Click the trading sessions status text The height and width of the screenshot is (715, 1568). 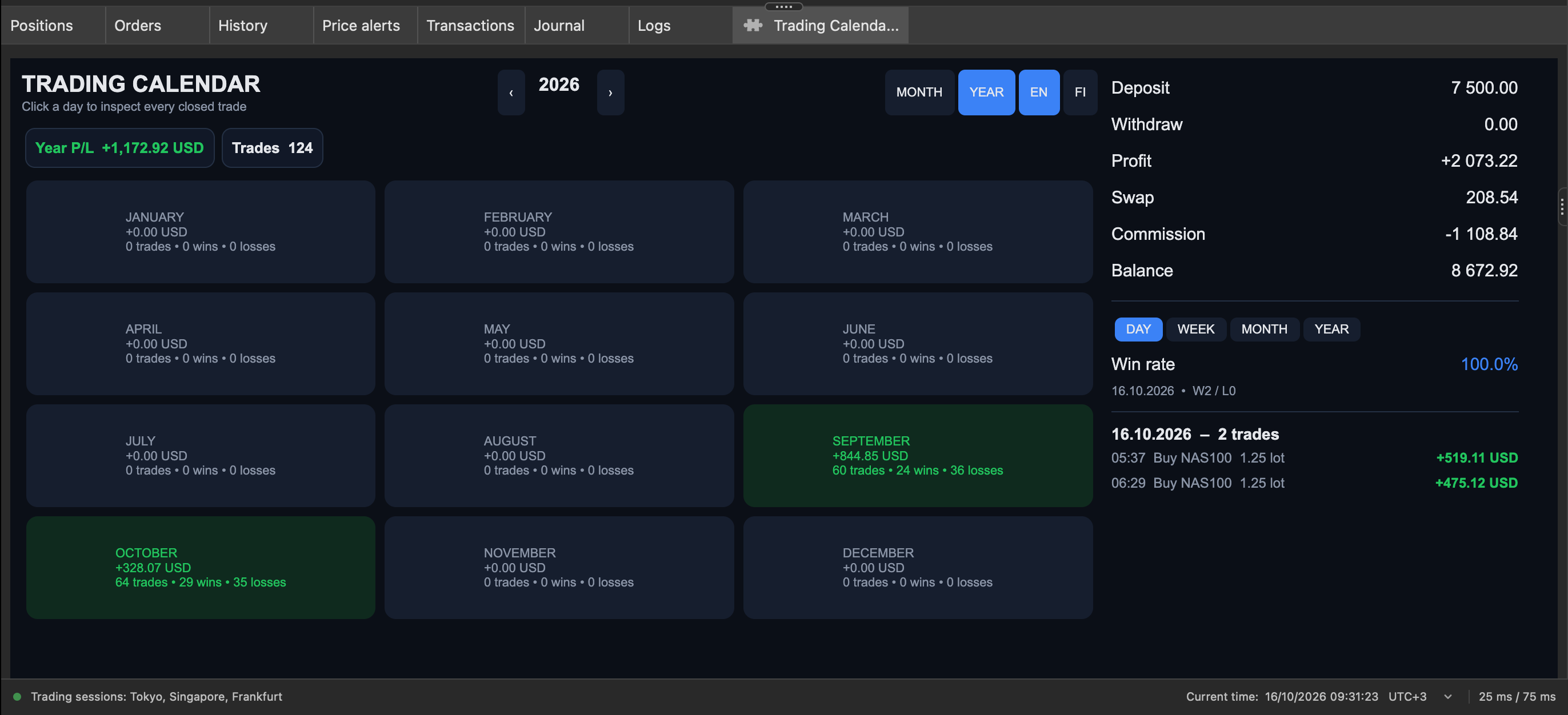point(157,697)
